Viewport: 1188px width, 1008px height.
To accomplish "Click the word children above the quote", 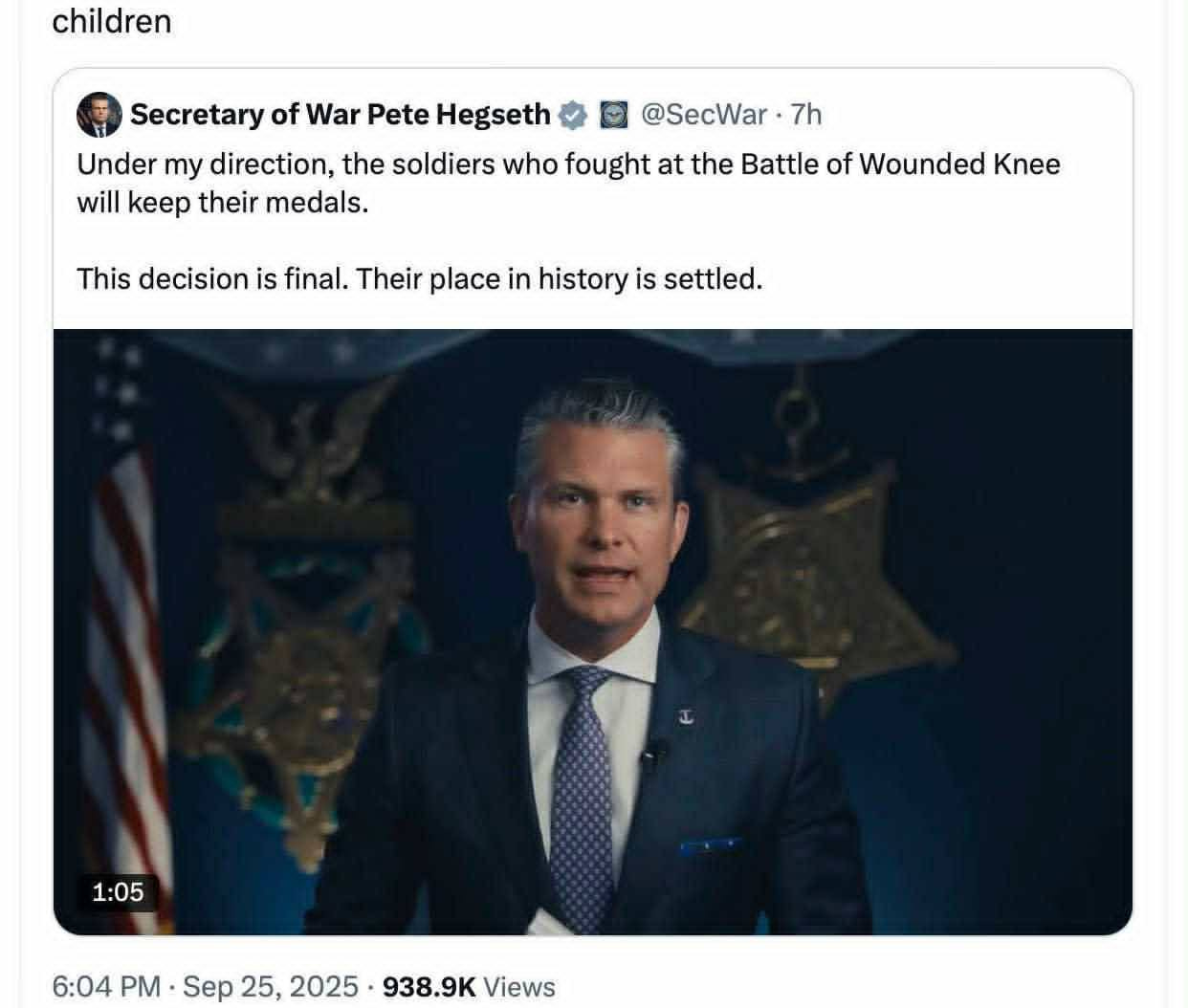I will pos(112,21).
